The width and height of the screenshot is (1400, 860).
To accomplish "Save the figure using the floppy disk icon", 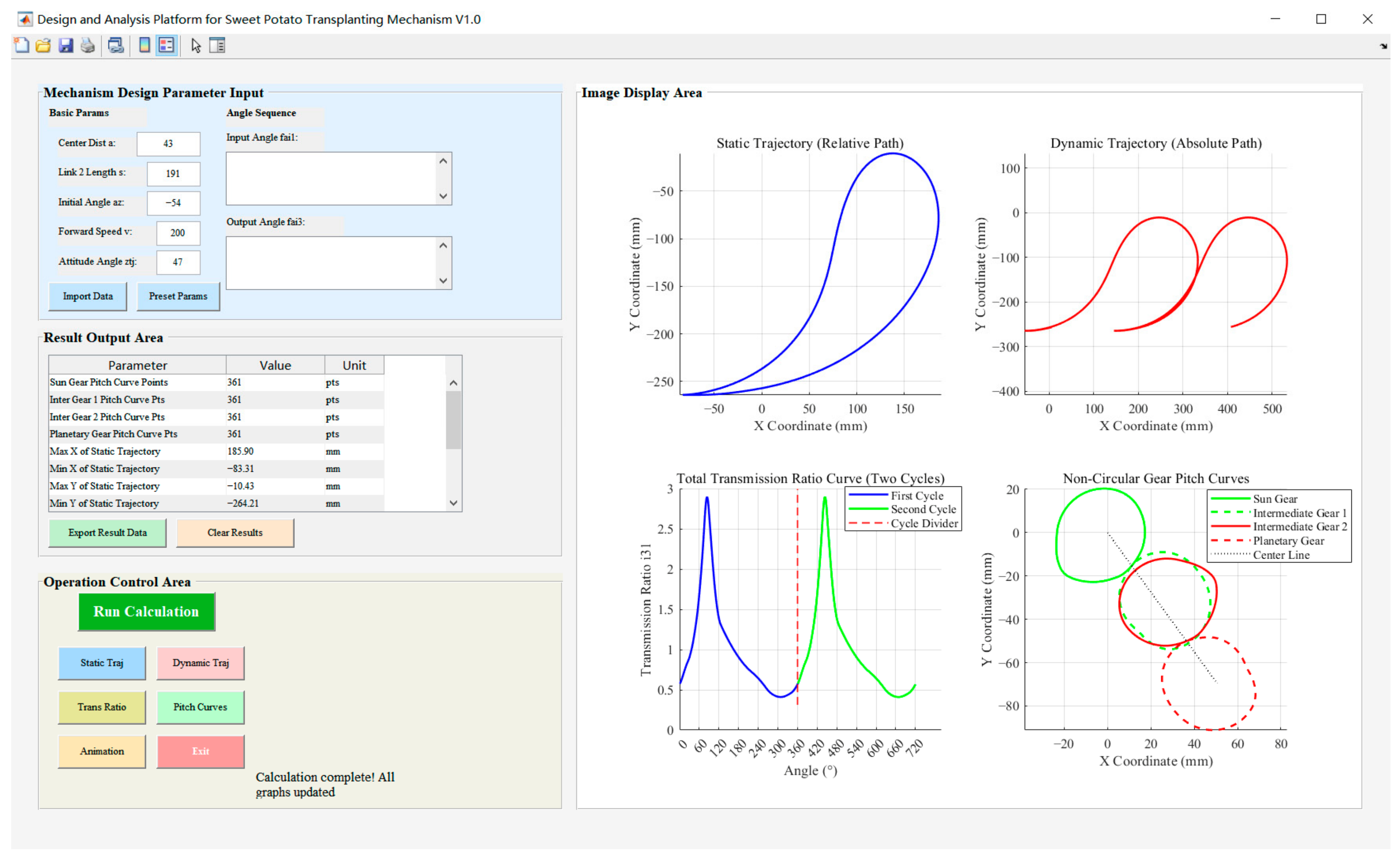I will point(66,46).
